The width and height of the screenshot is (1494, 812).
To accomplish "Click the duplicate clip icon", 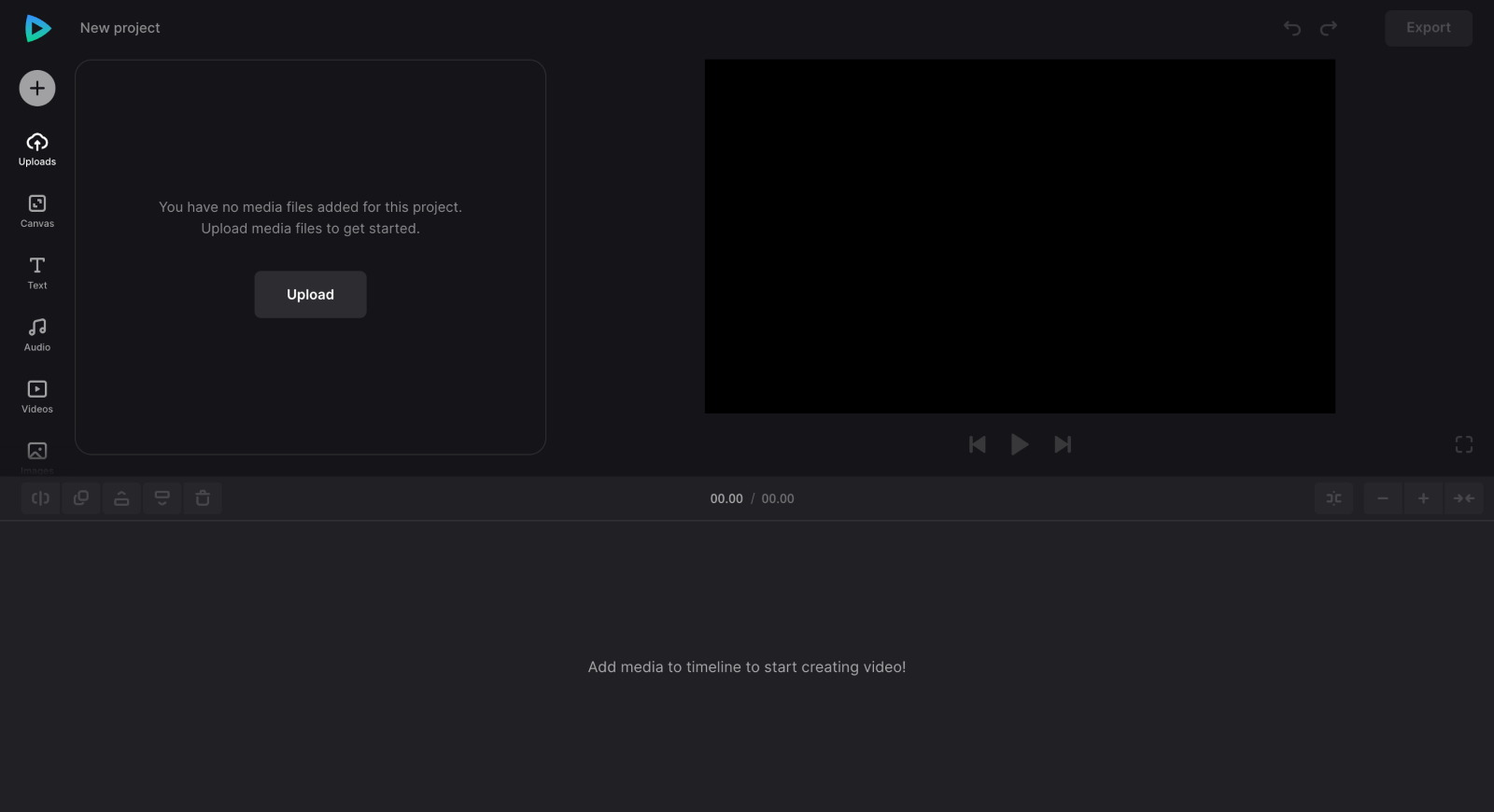I will (81, 498).
